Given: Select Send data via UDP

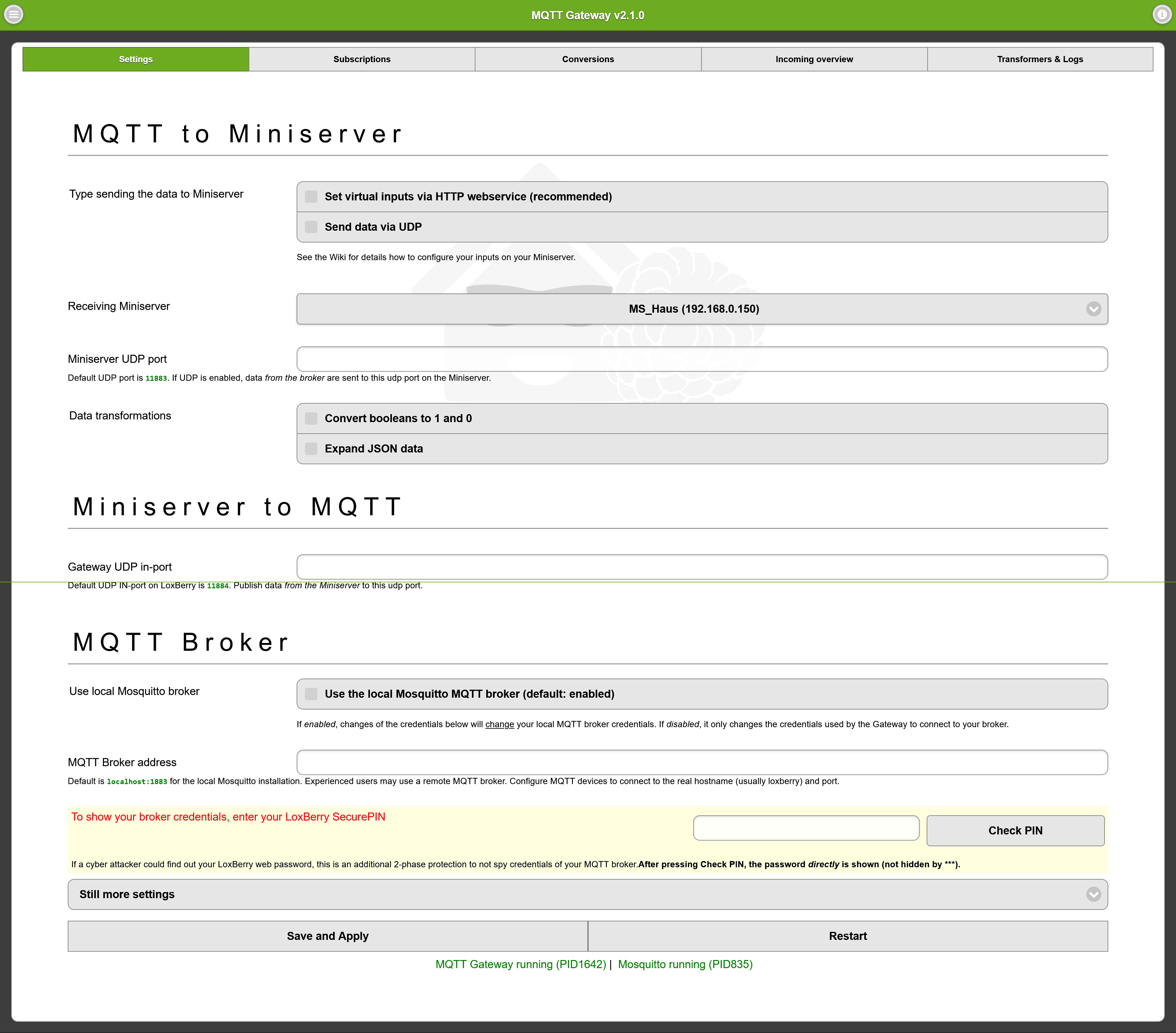Looking at the screenshot, I should pos(311,227).
